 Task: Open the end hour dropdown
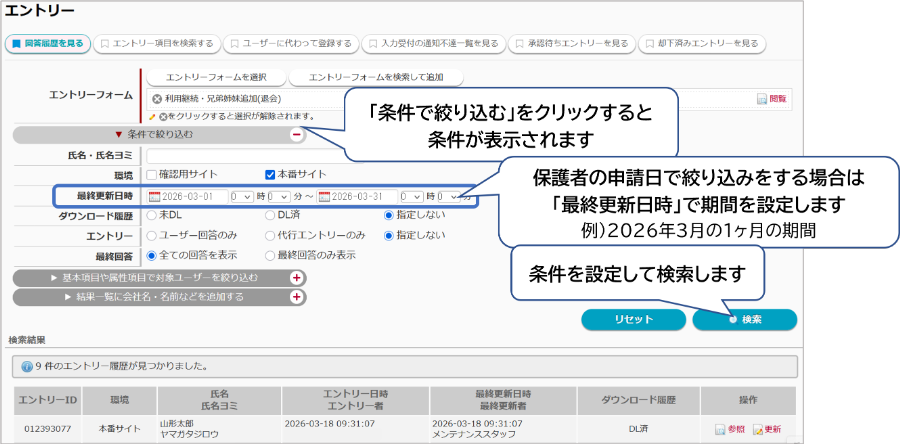[410, 196]
